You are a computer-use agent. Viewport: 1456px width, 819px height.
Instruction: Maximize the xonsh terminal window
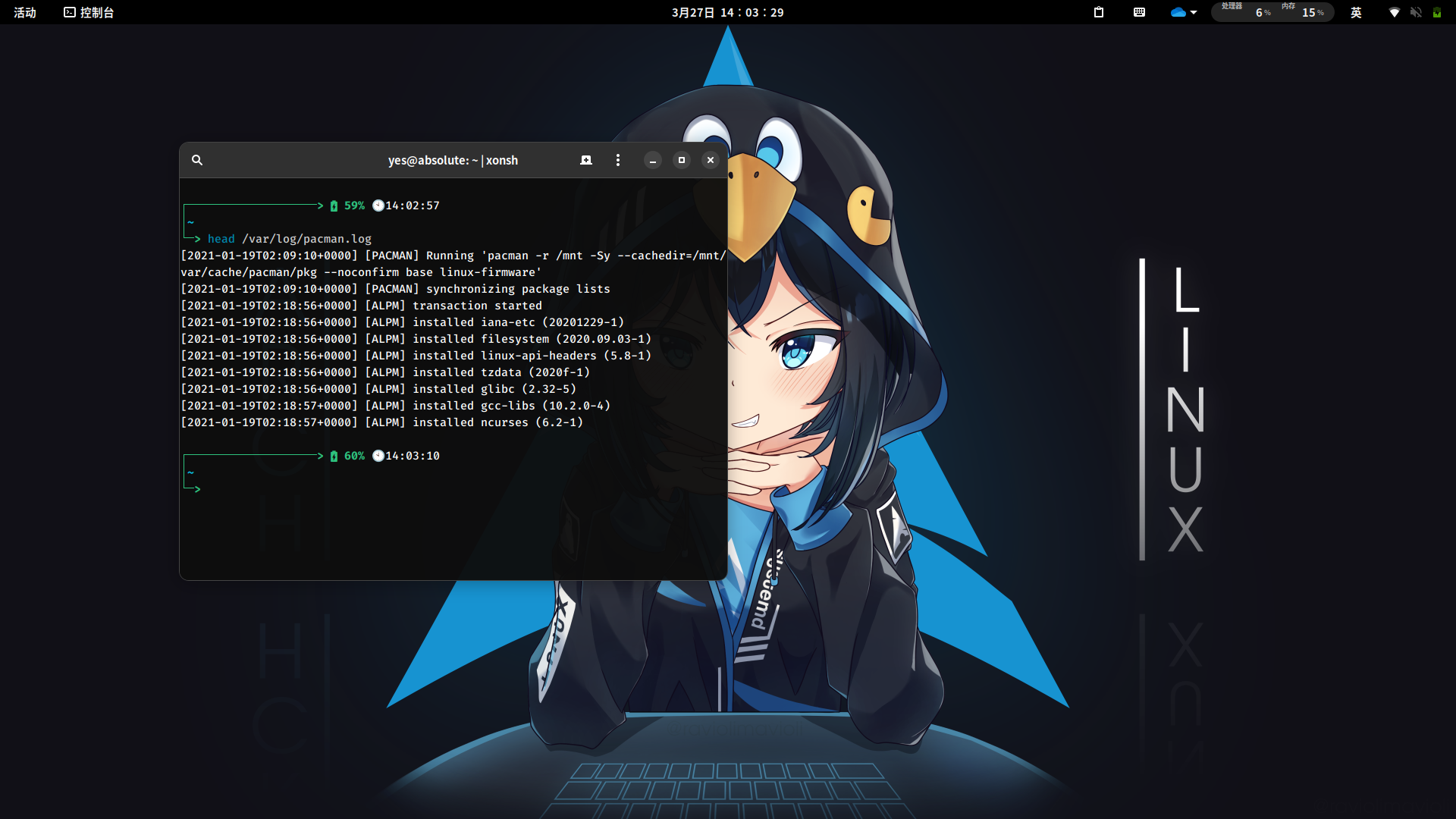(x=681, y=160)
